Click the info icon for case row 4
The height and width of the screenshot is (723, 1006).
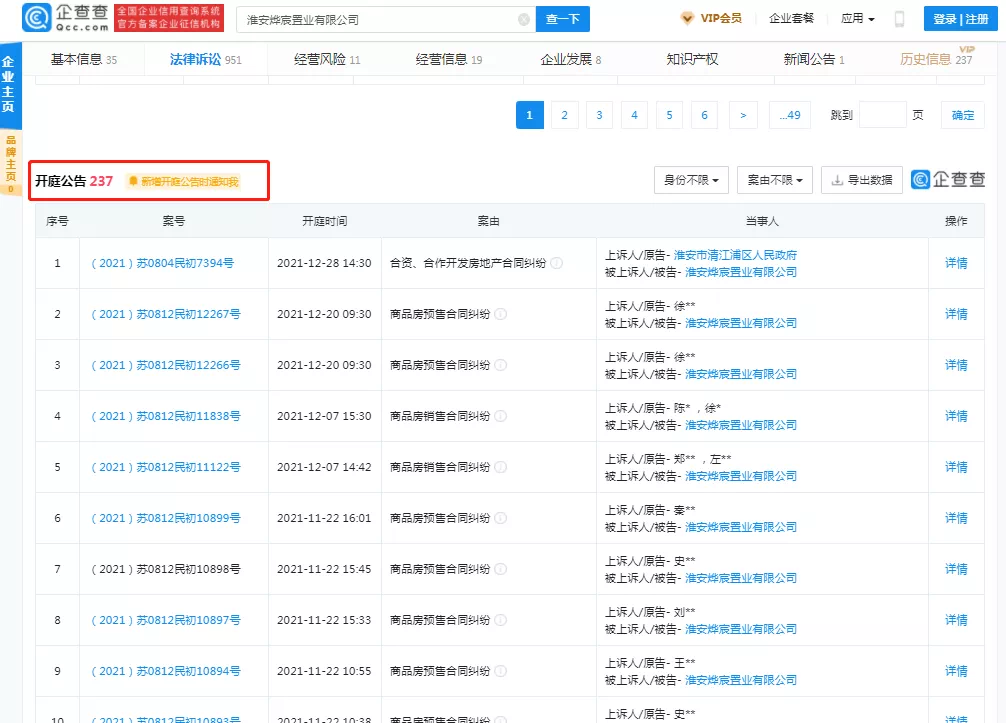pyautogui.click(x=501, y=416)
